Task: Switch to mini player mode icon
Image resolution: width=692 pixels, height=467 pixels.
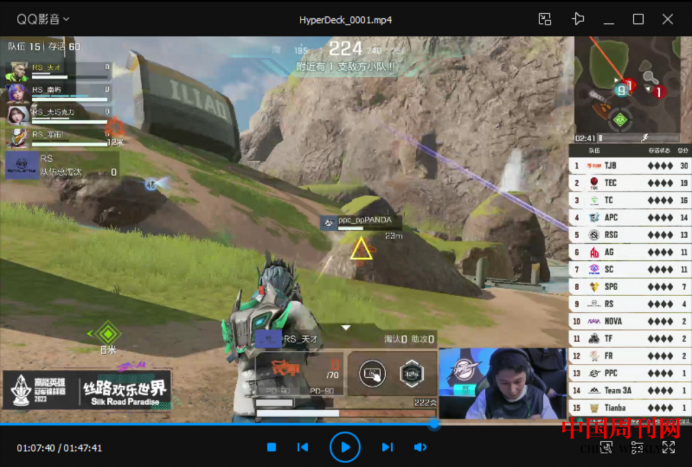Action: pyautogui.click(x=545, y=19)
